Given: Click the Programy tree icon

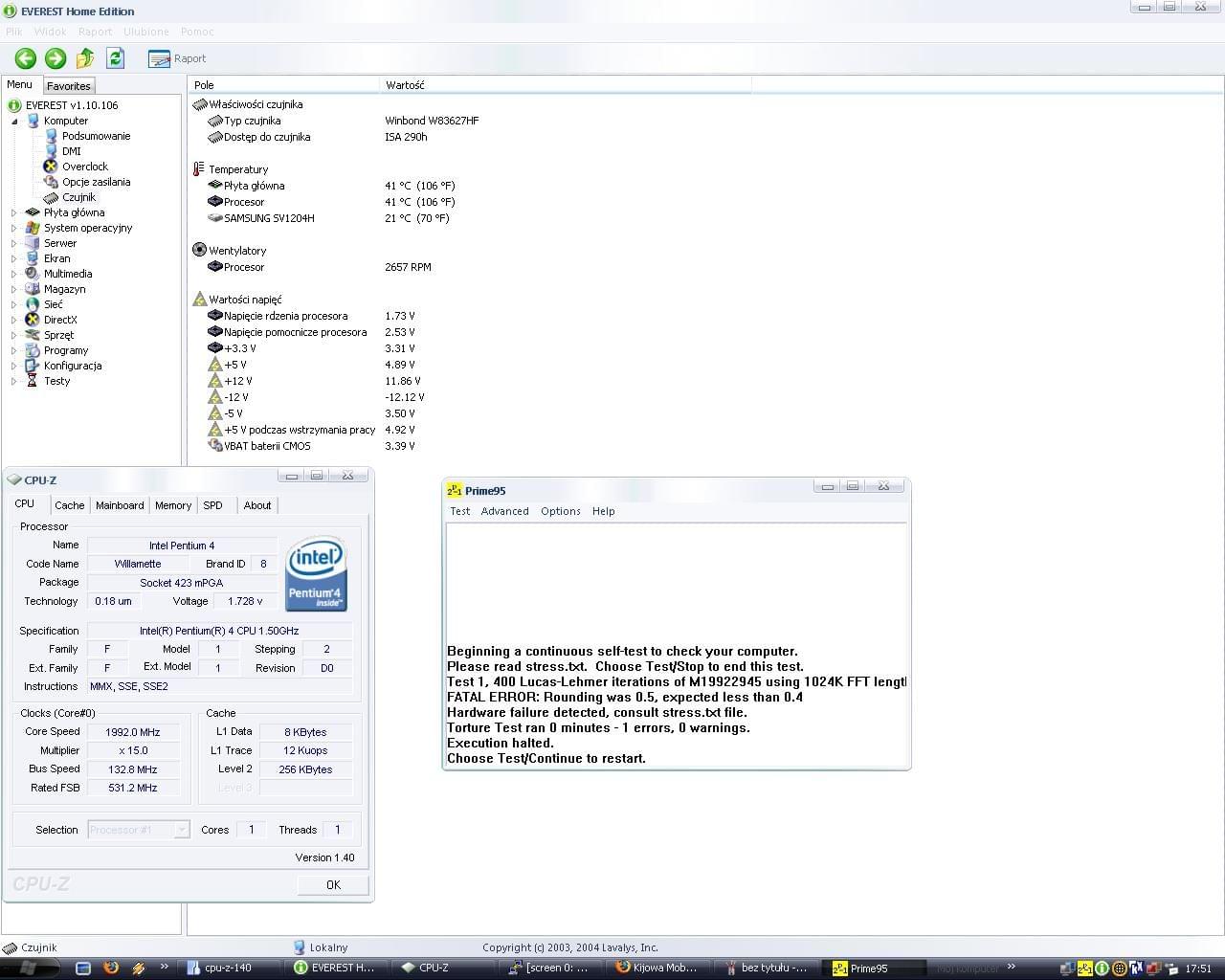Looking at the screenshot, I should 33,350.
